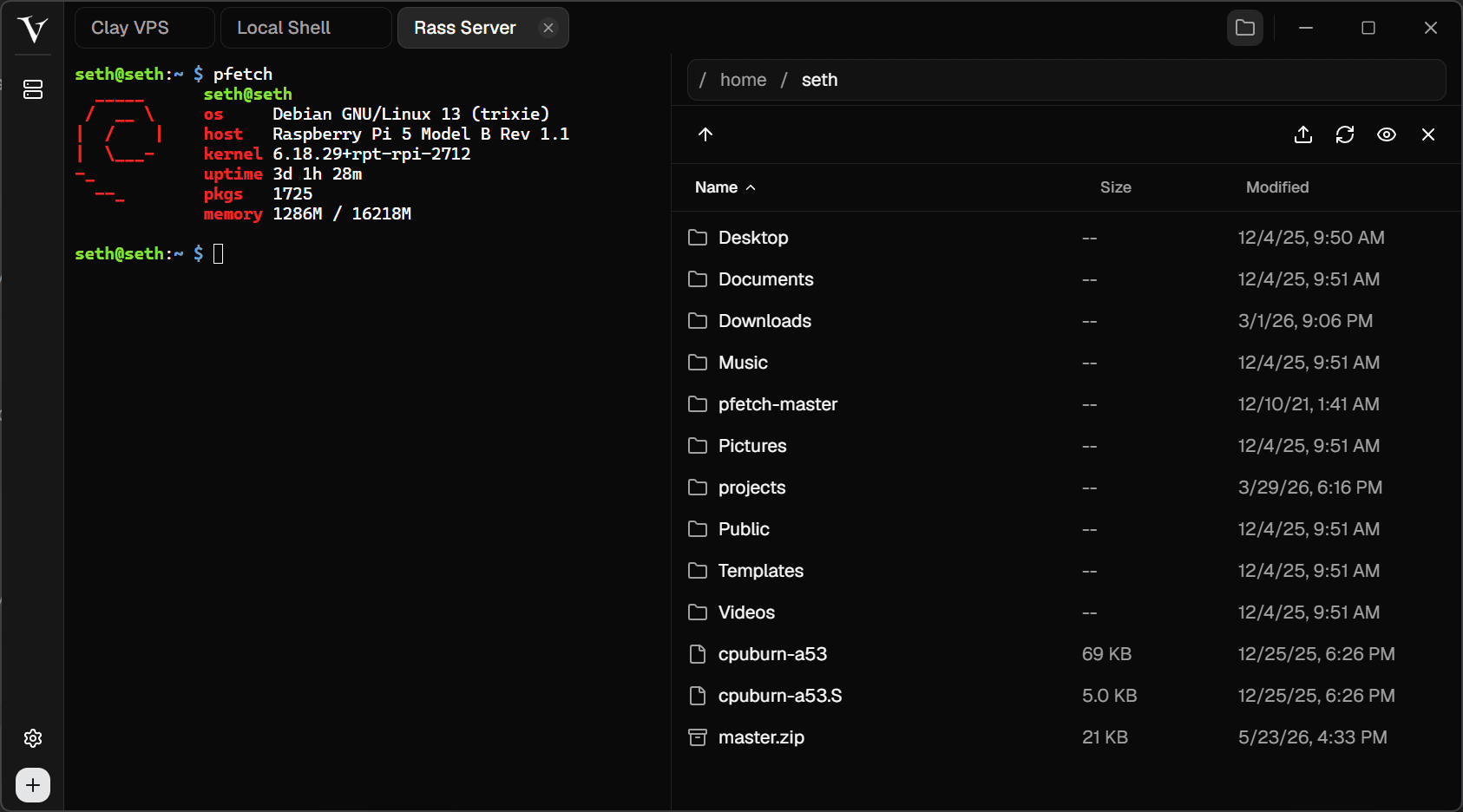Click the Videos folder icon
Screen dimensions: 1463x812
tap(698, 612)
